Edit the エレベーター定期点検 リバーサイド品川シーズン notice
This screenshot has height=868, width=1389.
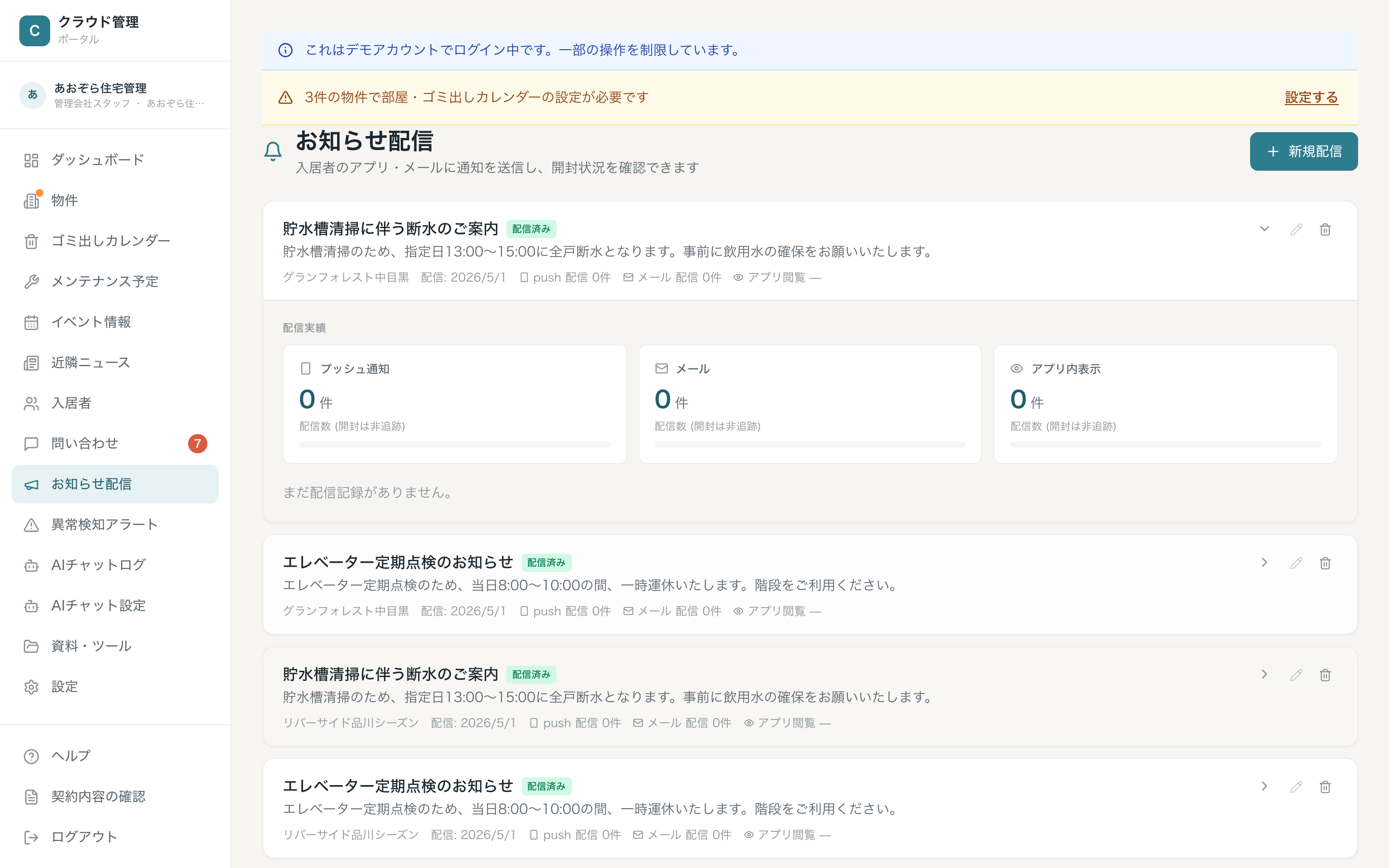tap(1296, 787)
